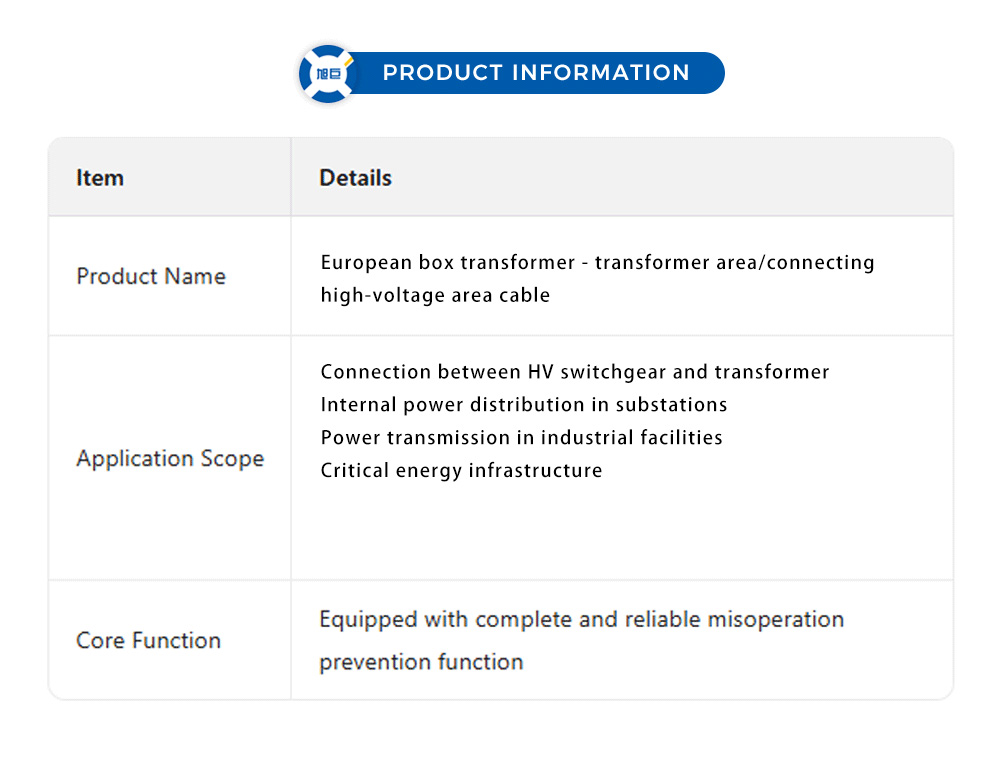
Task: Click the Core Function row label
Action: coord(148,640)
